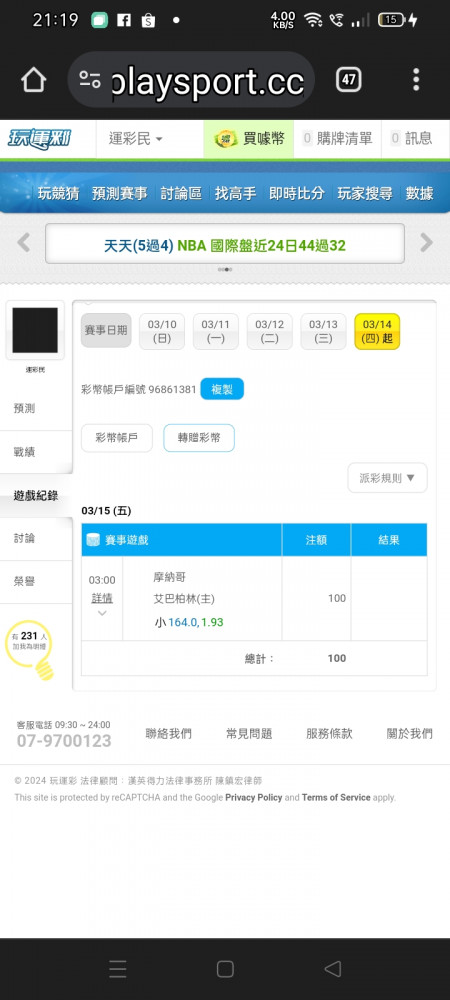Select the 03/10 (日) date tab
The image size is (450, 1000).
coord(162,332)
